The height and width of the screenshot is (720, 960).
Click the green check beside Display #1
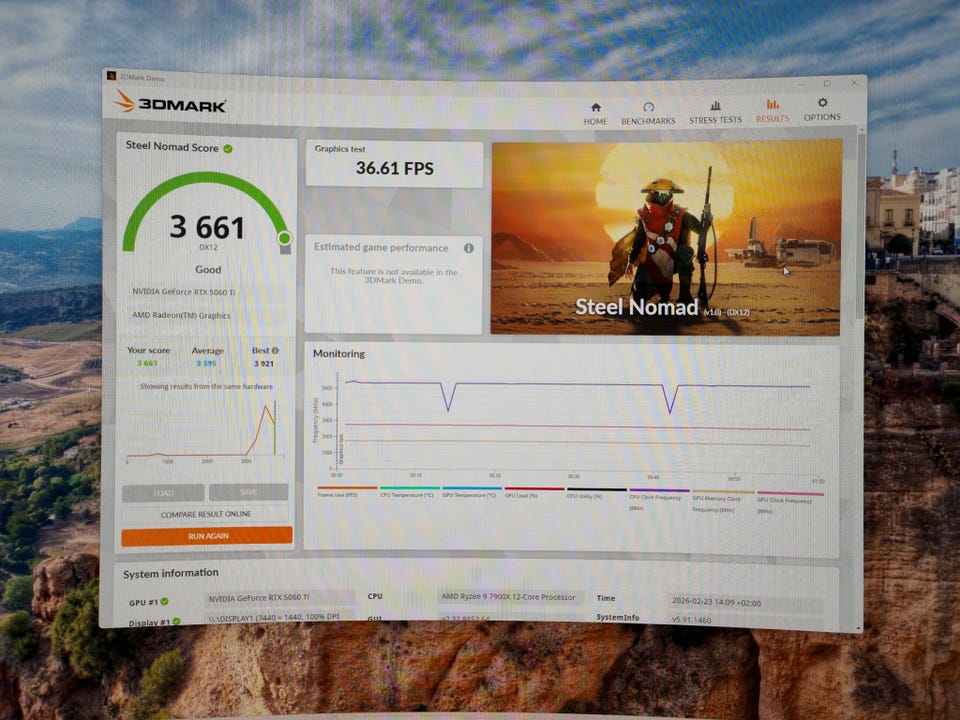tap(176, 621)
